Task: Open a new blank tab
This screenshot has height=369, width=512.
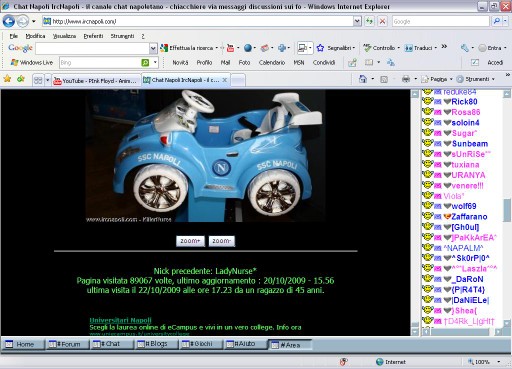Action: click(238, 80)
